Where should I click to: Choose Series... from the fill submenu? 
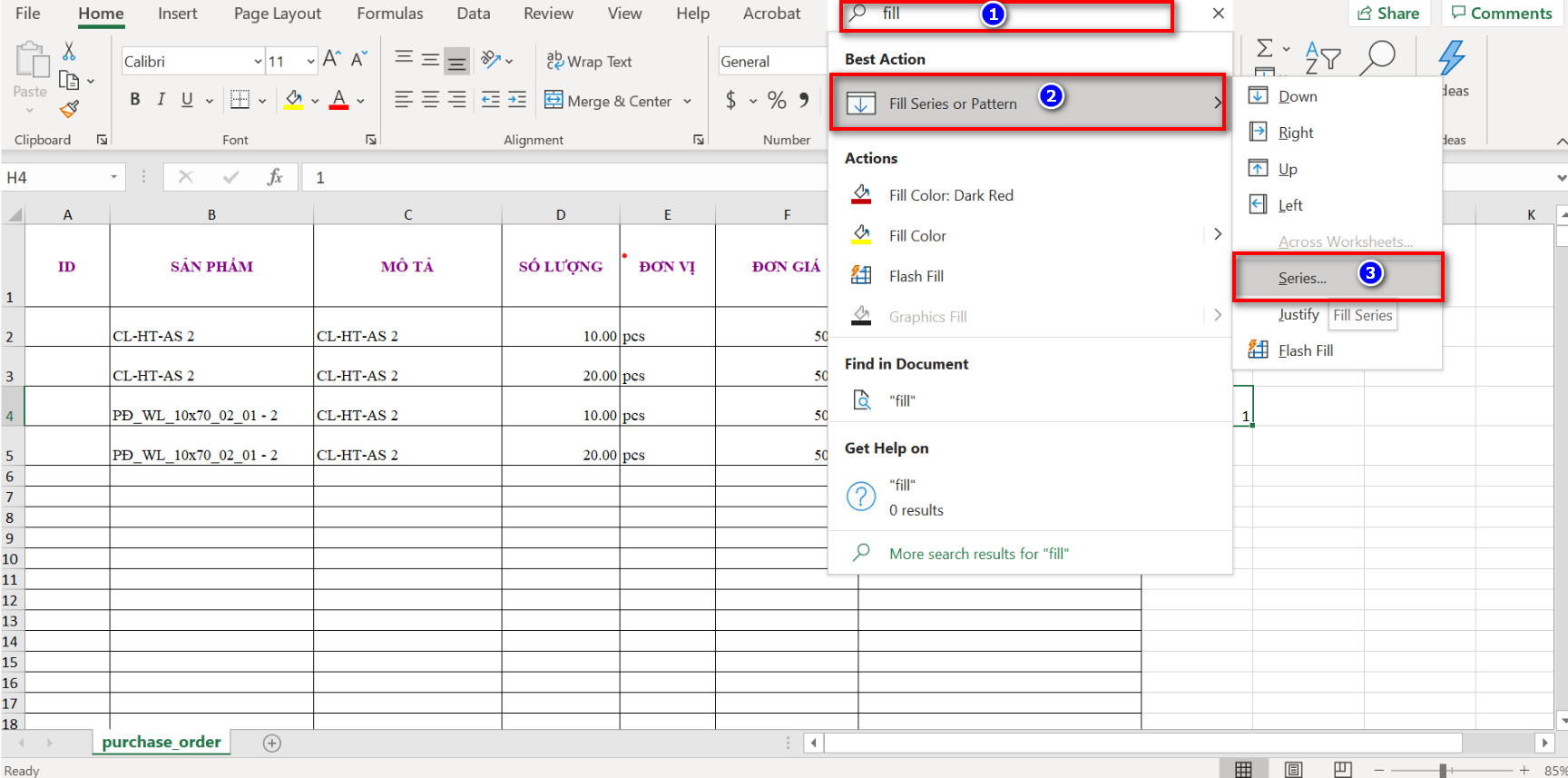(x=1302, y=278)
